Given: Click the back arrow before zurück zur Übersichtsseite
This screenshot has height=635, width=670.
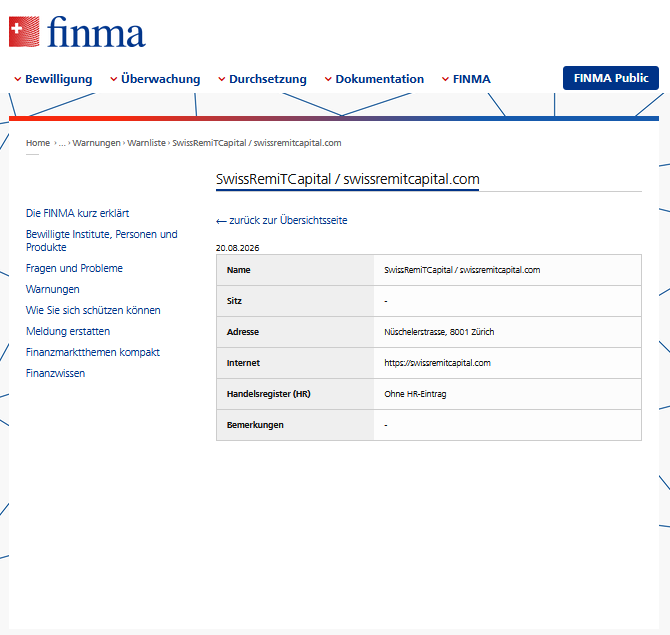Looking at the screenshot, I should [x=221, y=221].
